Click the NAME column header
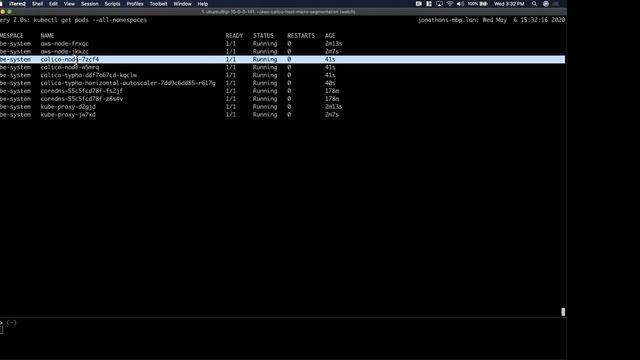The image size is (640, 360). pyautogui.click(x=47, y=36)
